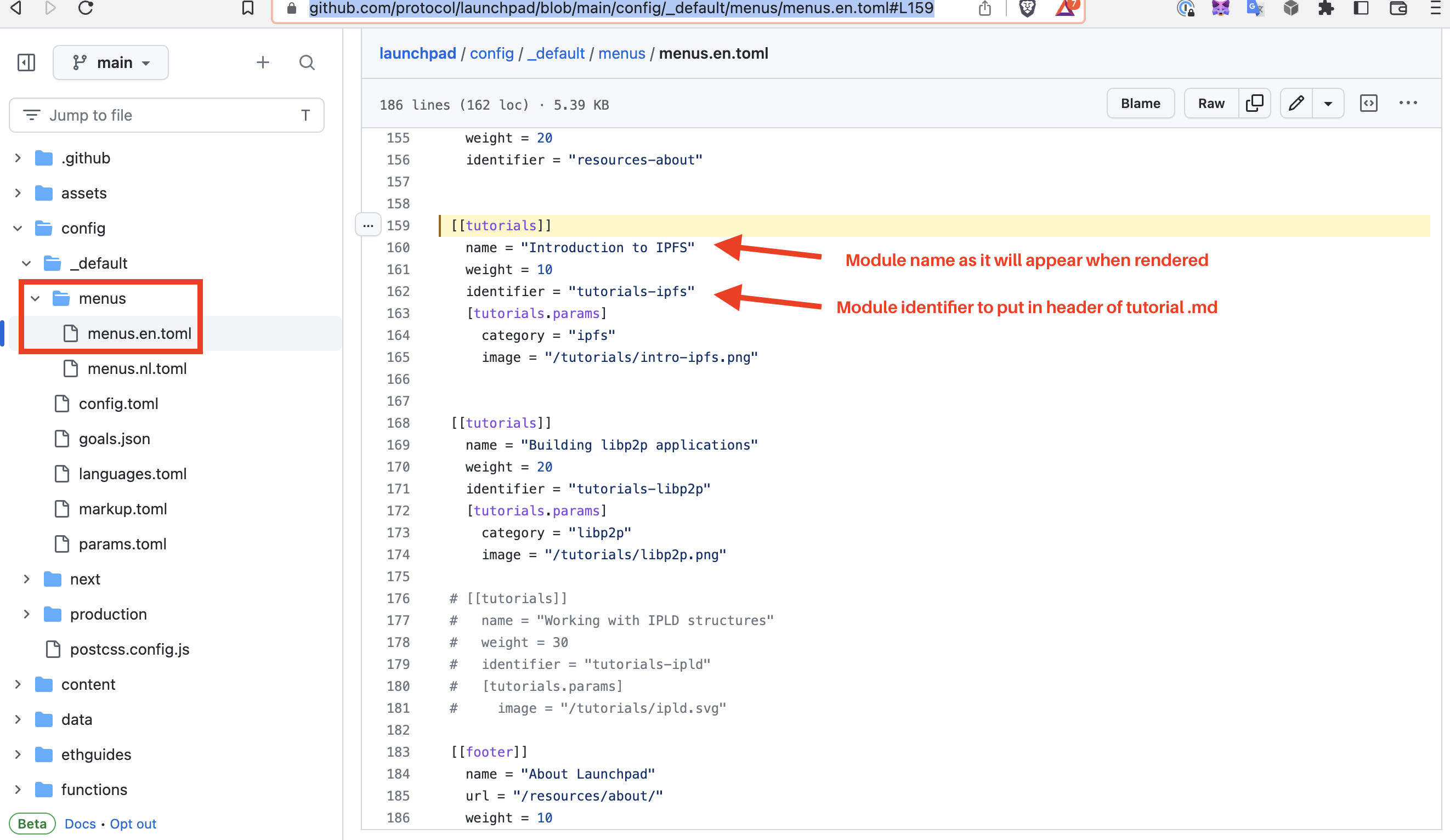The width and height of the screenshot is (1450, 840).
Task: Expand the next folder
Action: 26,580
